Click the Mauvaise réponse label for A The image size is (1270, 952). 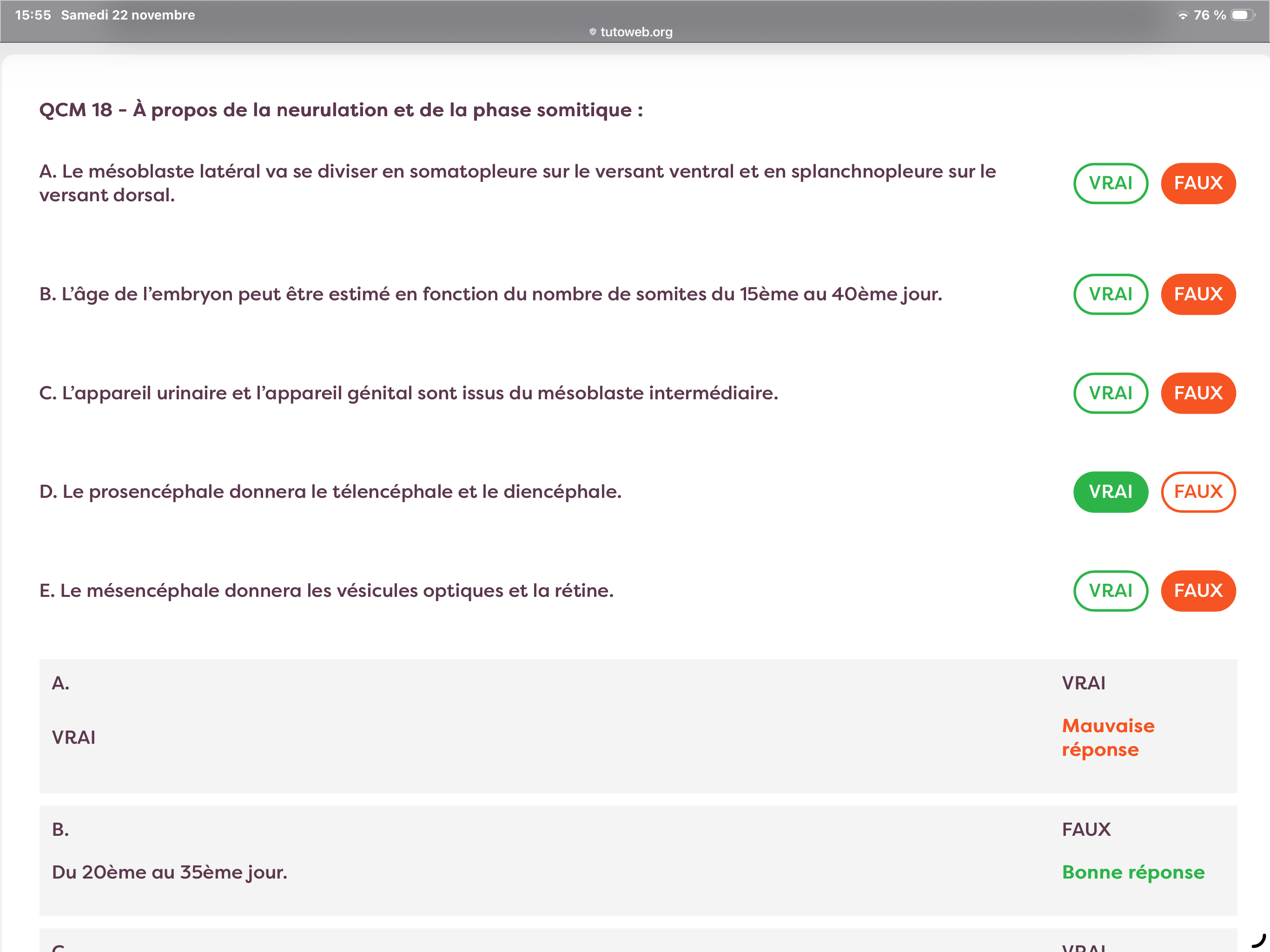[x=1107, y=737]
